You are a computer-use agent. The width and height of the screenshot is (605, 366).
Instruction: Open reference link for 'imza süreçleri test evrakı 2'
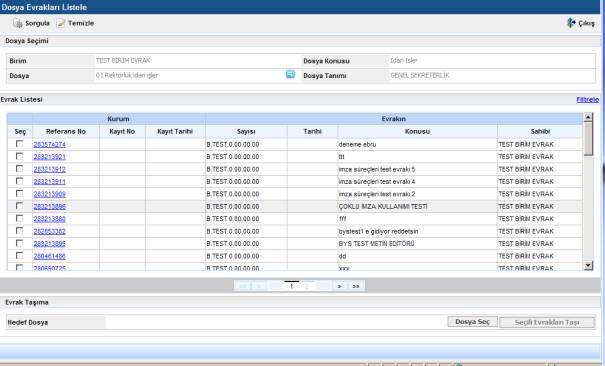[49, 194]
